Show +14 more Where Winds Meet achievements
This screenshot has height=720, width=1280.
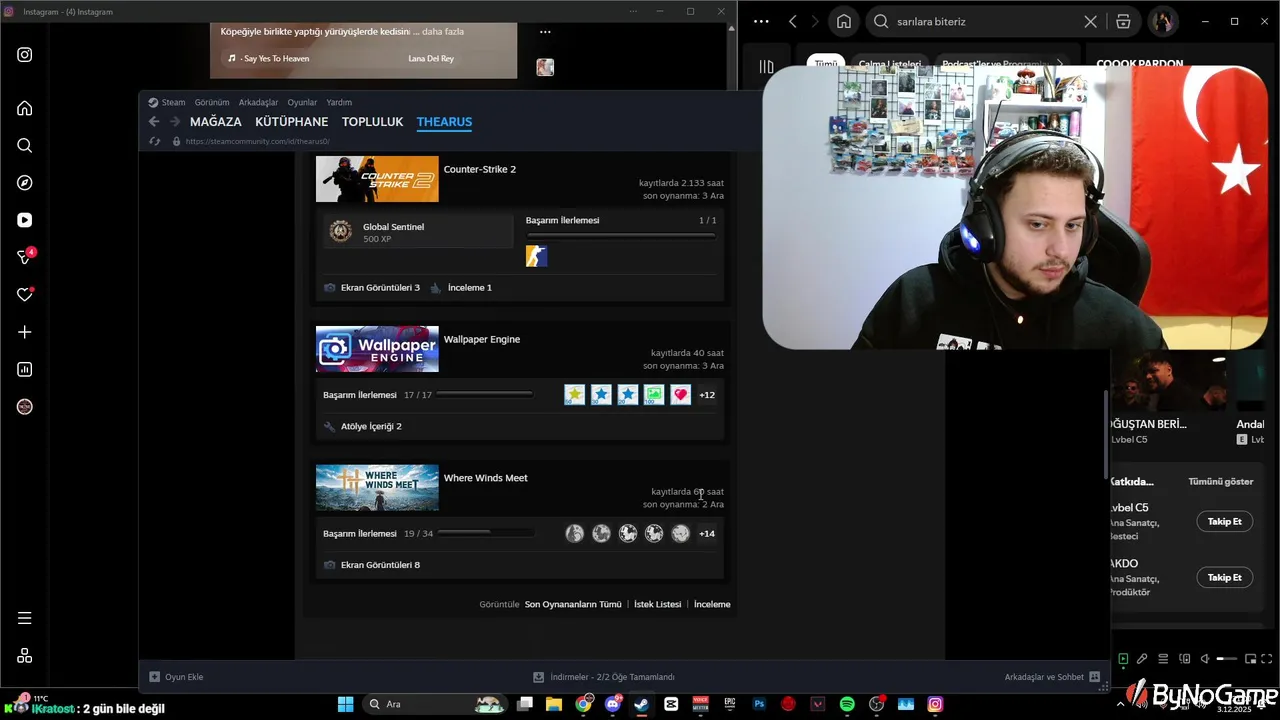(x=707, y=534)
